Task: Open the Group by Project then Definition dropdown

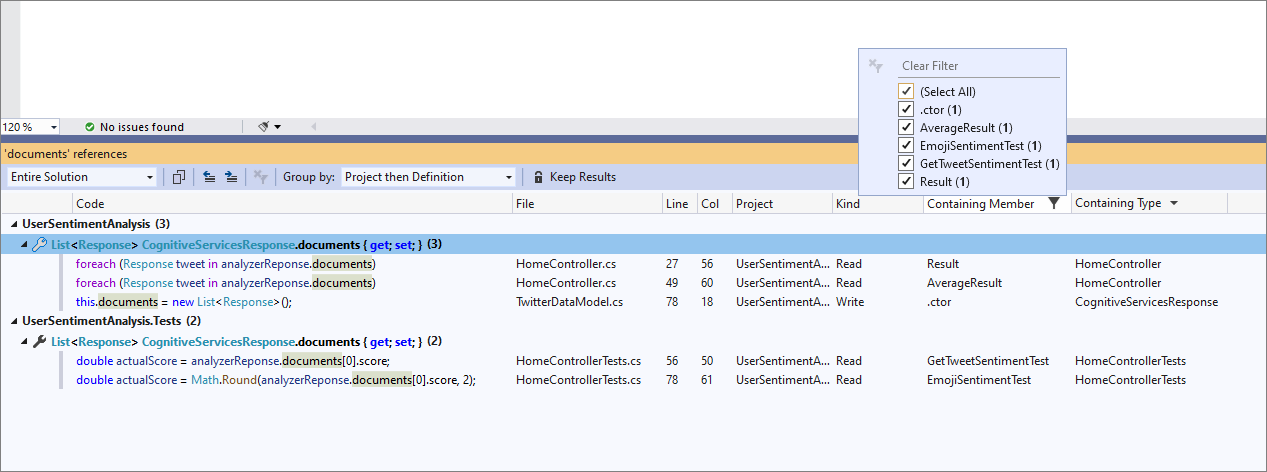Action: 428,177
